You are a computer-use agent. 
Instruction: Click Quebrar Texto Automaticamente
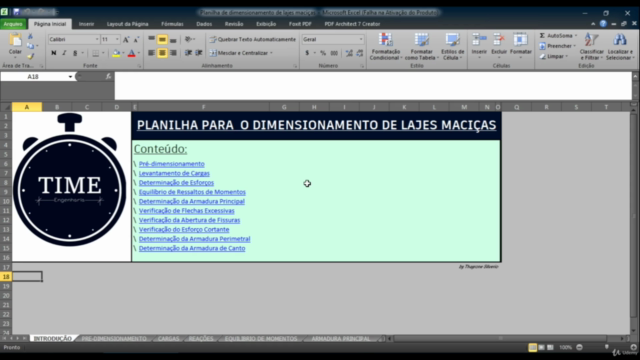[x=253, y=39]
